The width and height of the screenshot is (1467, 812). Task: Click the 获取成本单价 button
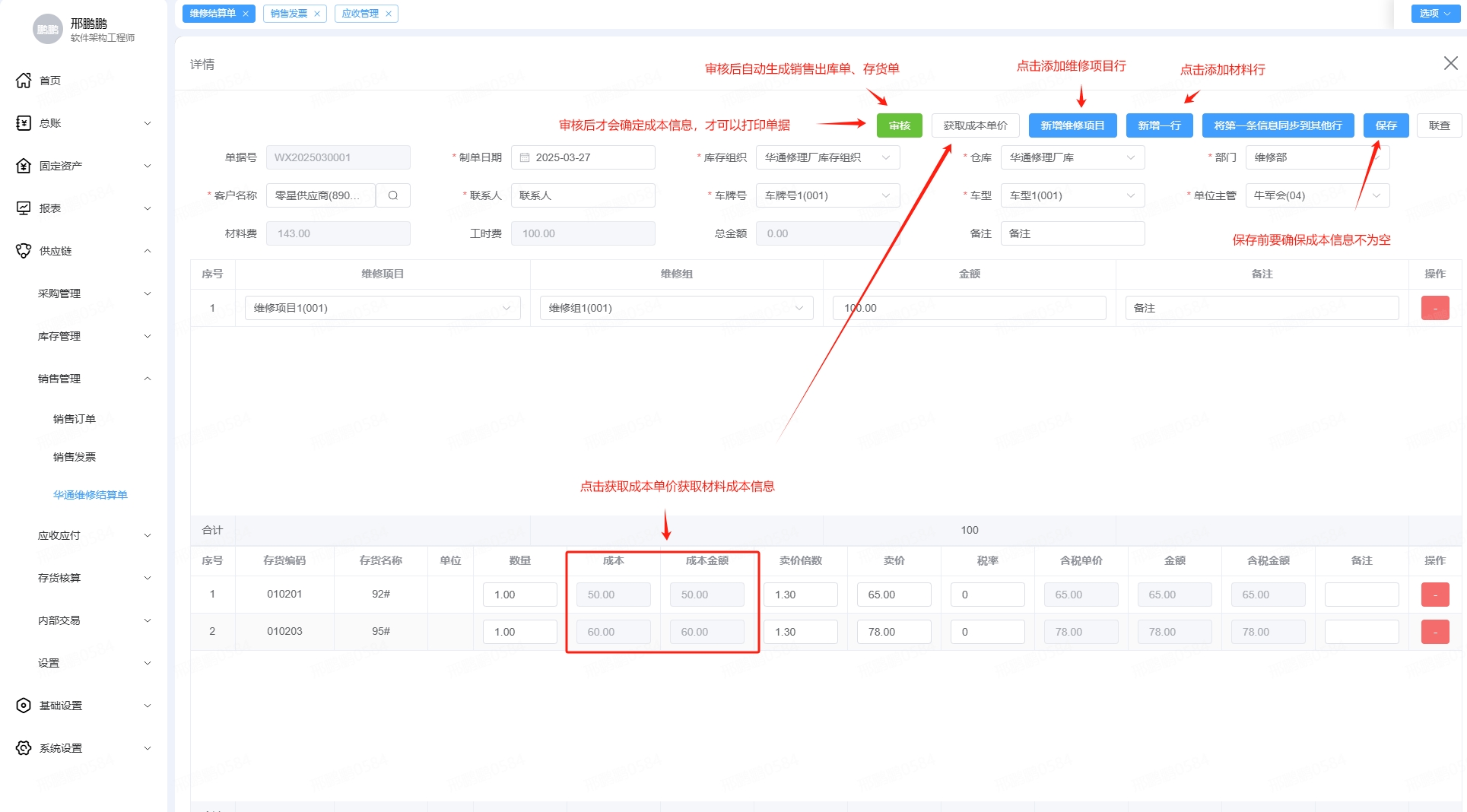[975, 125]
